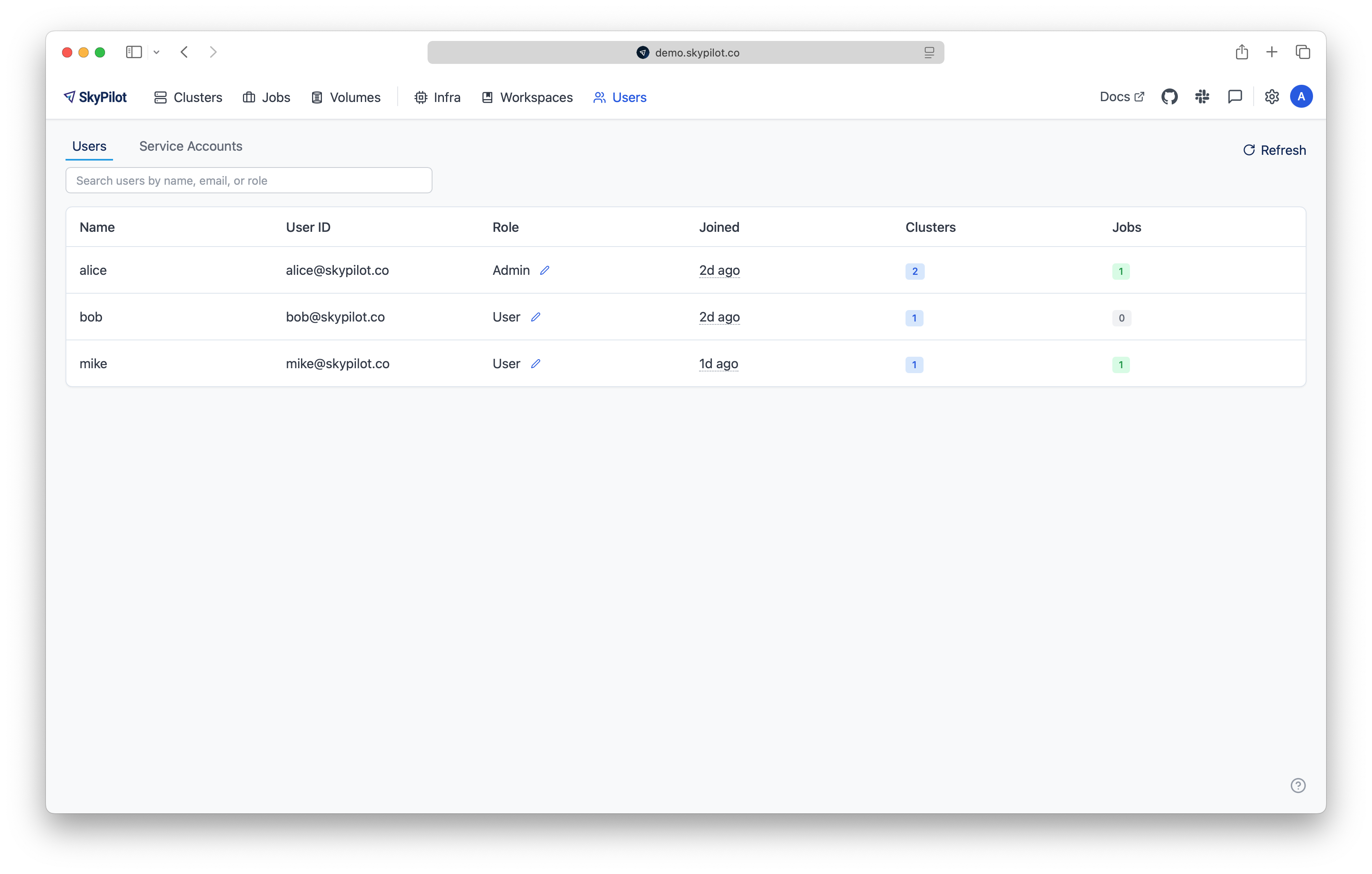The width and height of the screenshot is (1372, 874).
Task: Click the help question mark icon
Action: click(1298, 785)
